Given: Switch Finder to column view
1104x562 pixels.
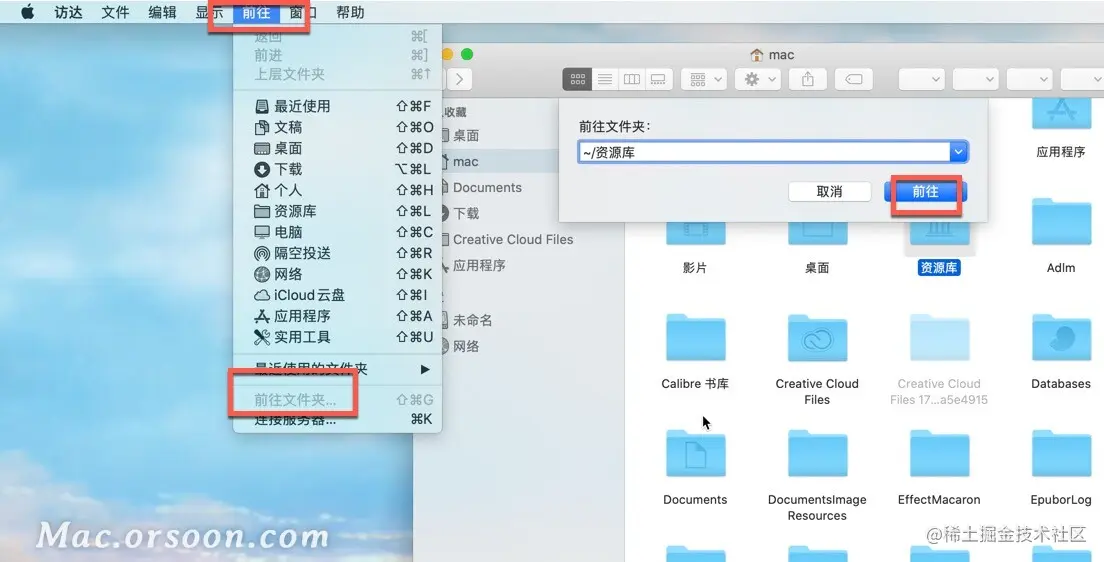Looking at the screenshot, I should pyautogui.click(x=632, y=80).
